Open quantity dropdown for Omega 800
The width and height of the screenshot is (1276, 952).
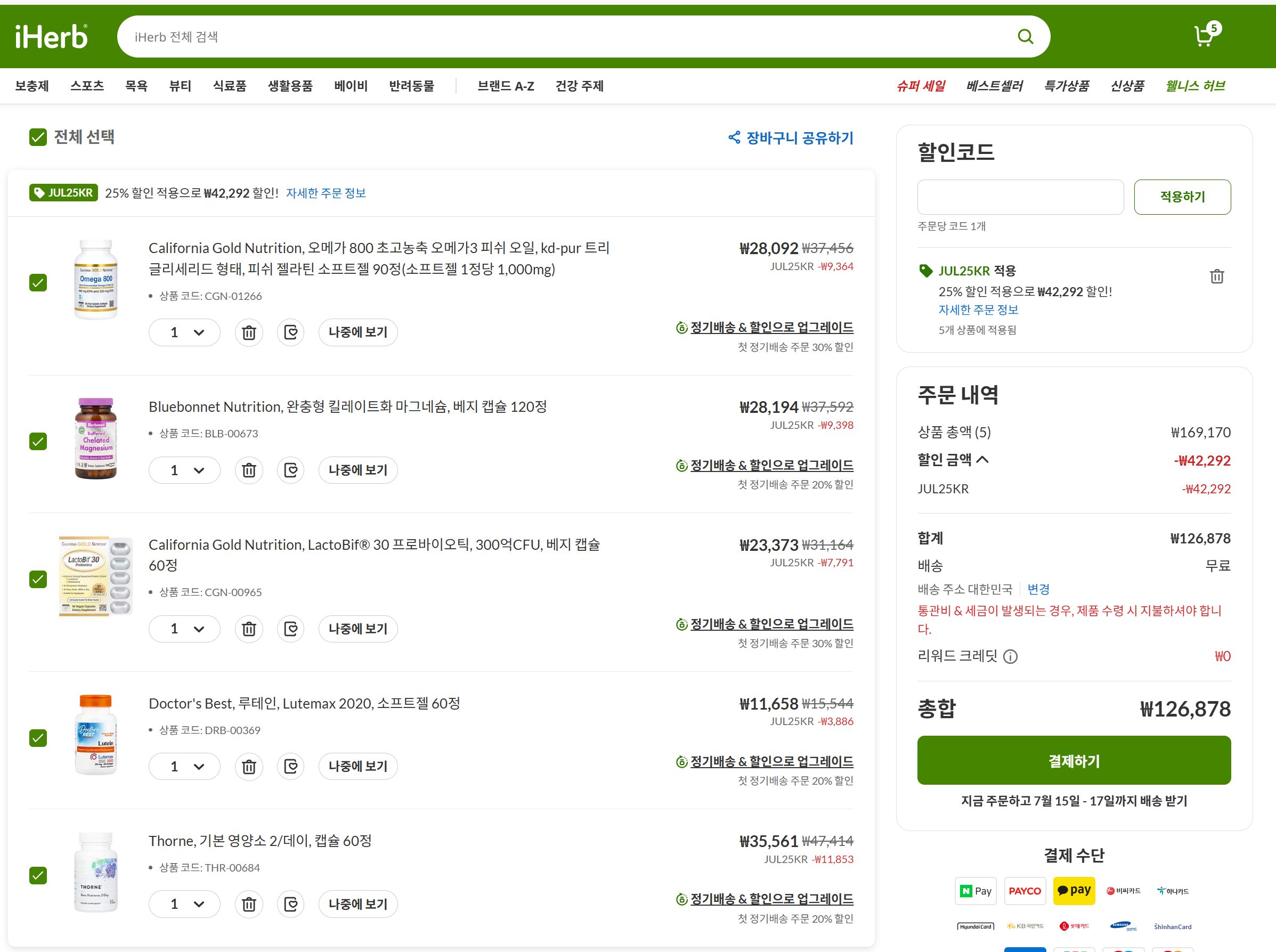click(x=184, y=332)
